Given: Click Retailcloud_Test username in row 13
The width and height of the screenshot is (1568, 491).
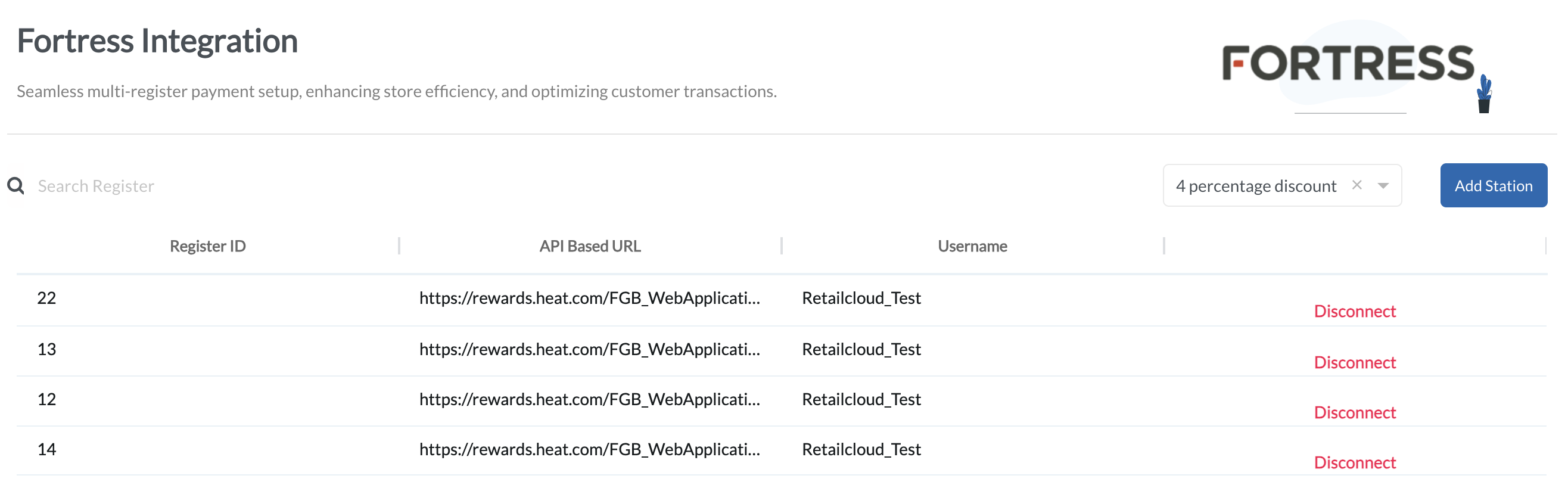Looking at the screenshot, I should (861, 349).
